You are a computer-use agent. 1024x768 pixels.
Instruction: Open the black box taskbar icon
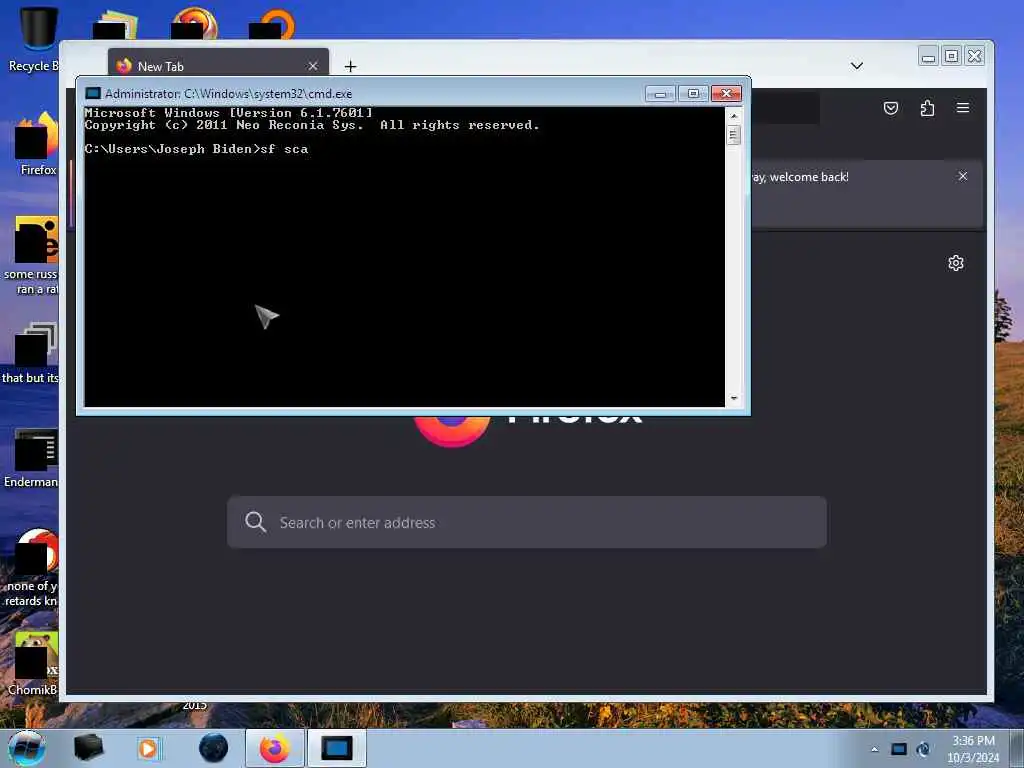88,748
